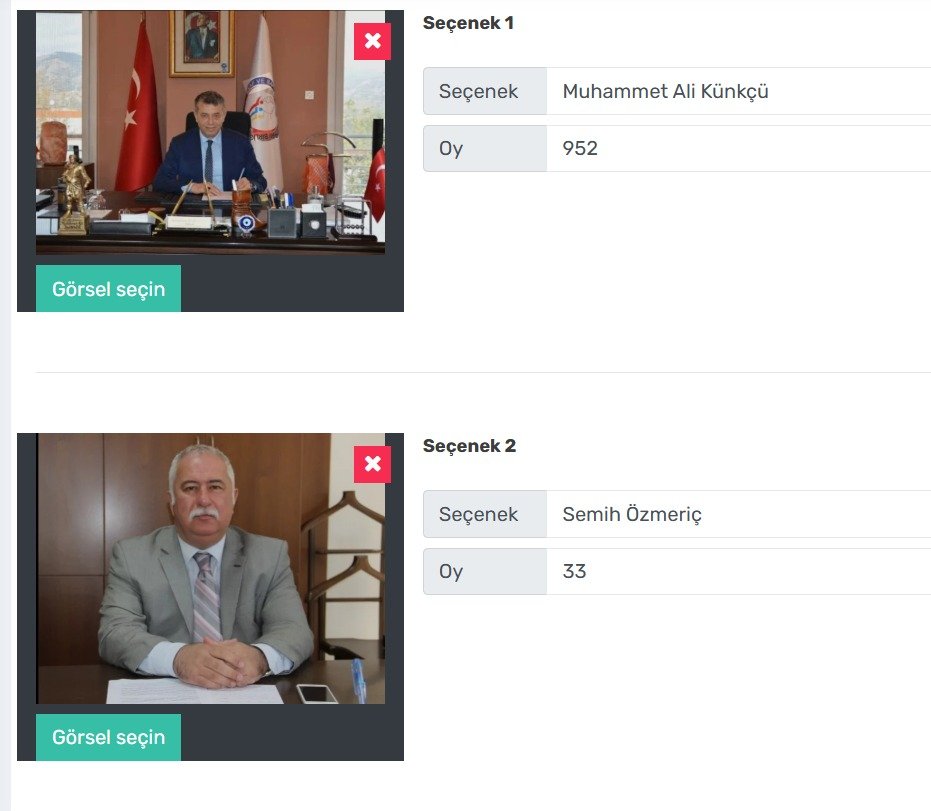Click the Seçenek 1 heading

coord(468,23)
